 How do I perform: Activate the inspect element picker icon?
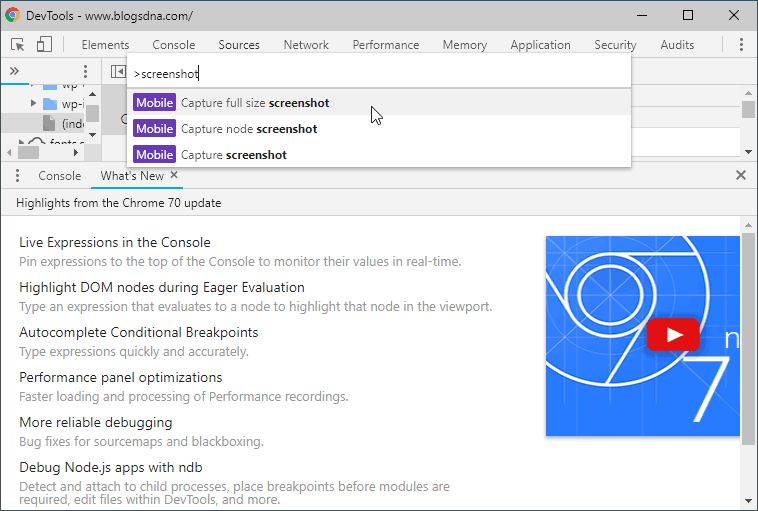17,44
